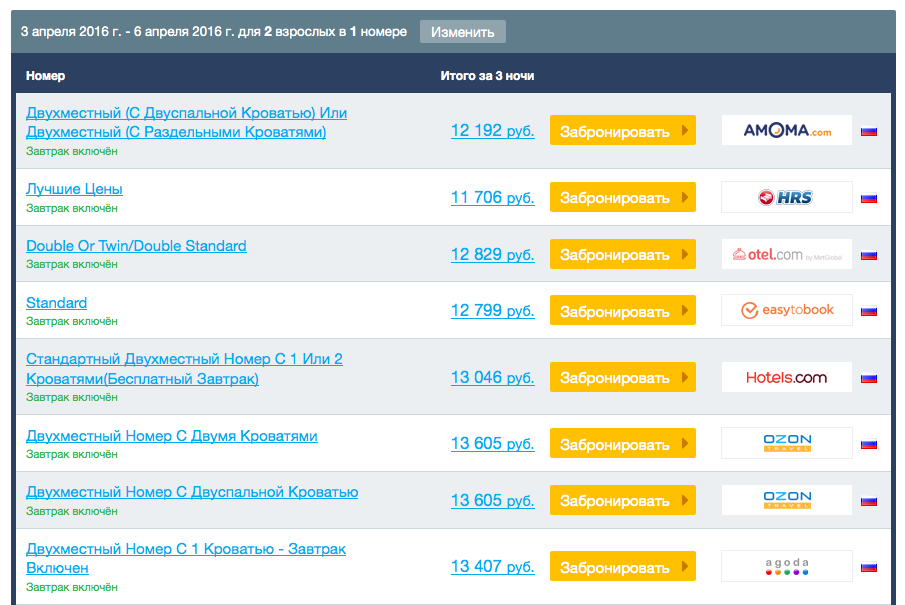Open the Standard room link
This screenshot has height=605, width=905.
[56, 303]
